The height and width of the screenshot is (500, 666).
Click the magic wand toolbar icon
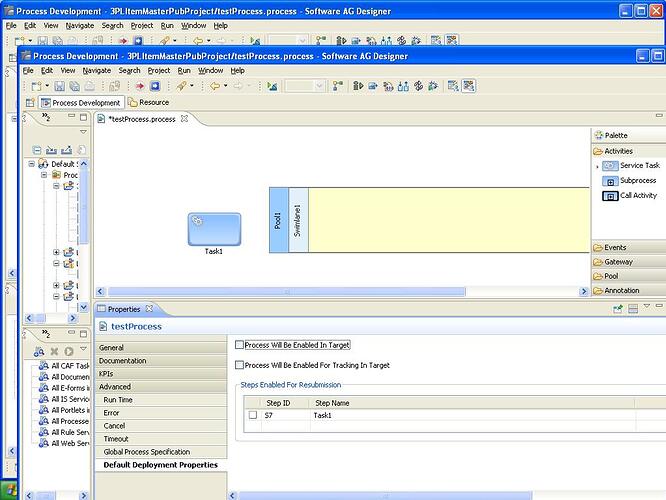tap(181, 86)
